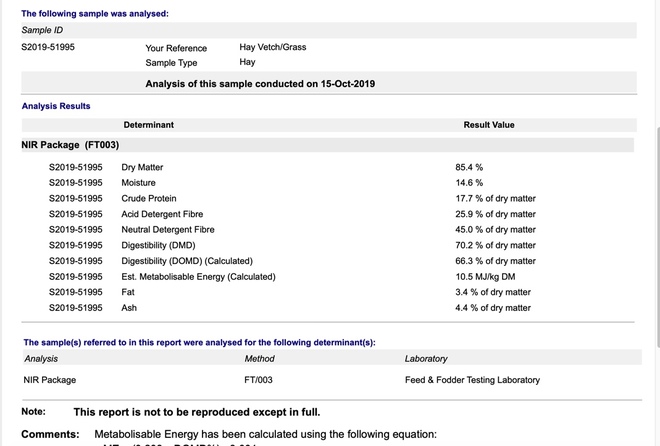Click the Analysis Results heading
The width and height of the screenshot is (660, 446).
tap(56, 106)
